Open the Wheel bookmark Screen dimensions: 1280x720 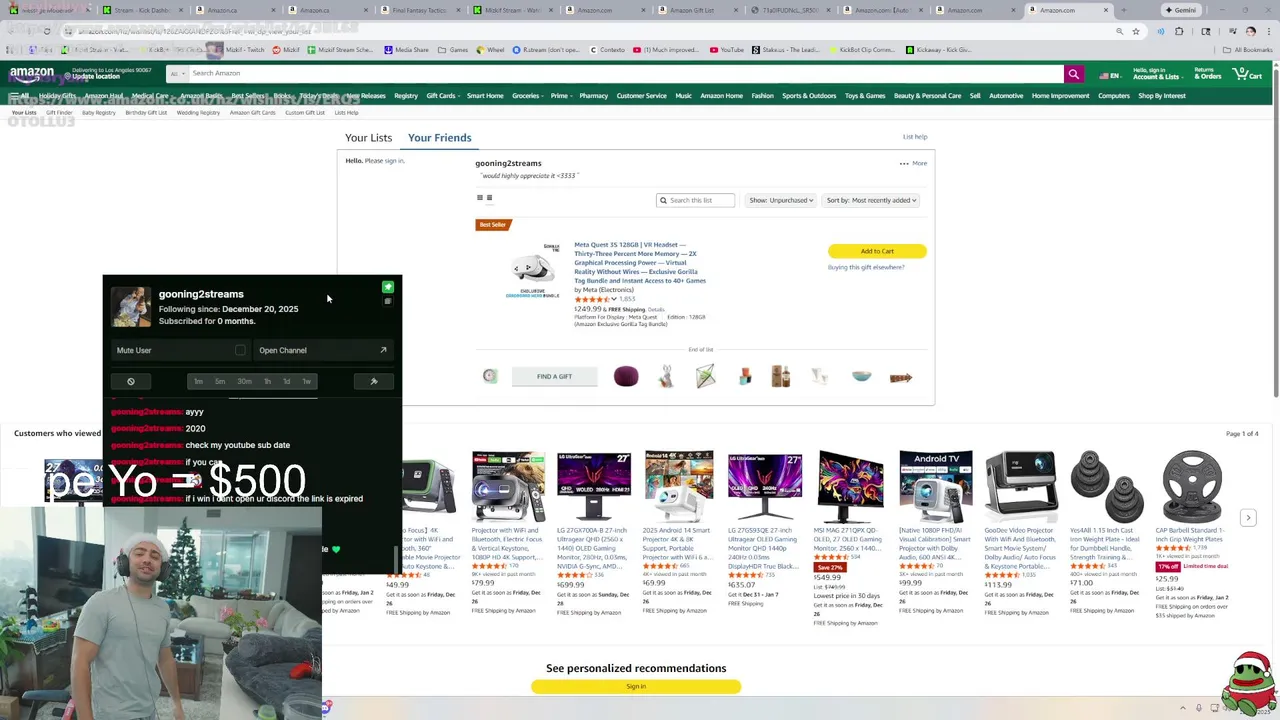pyautogui.click(x=490, y=49)
